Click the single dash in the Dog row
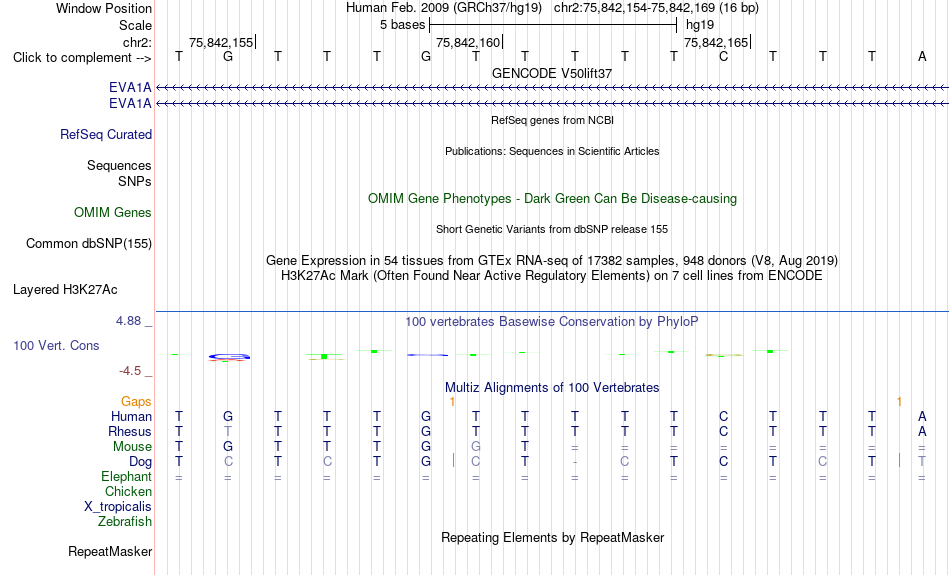 pyautogui.click(x=575, y=462)
